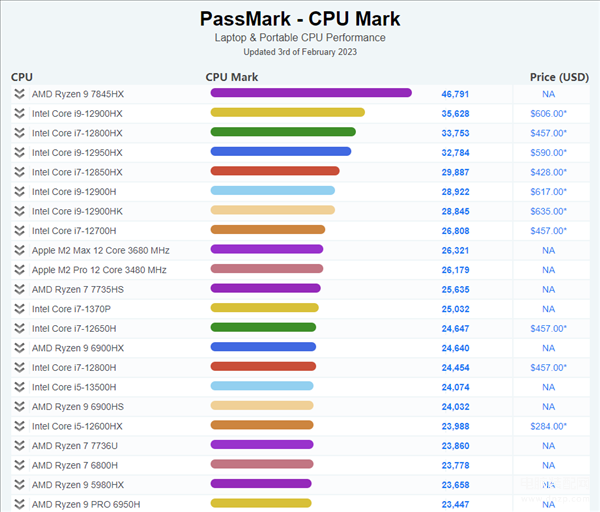Click the CPU Mark column header
Image resolution: width=600 pixels, height=512 pixels.
tap(232, 77)
